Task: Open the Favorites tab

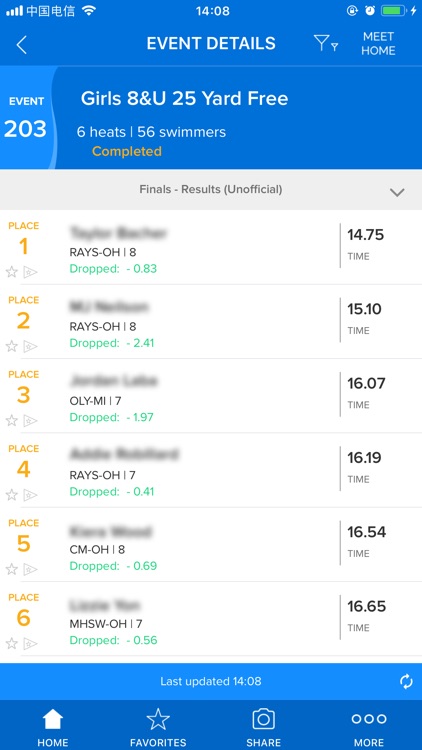Action: [158, 727]
